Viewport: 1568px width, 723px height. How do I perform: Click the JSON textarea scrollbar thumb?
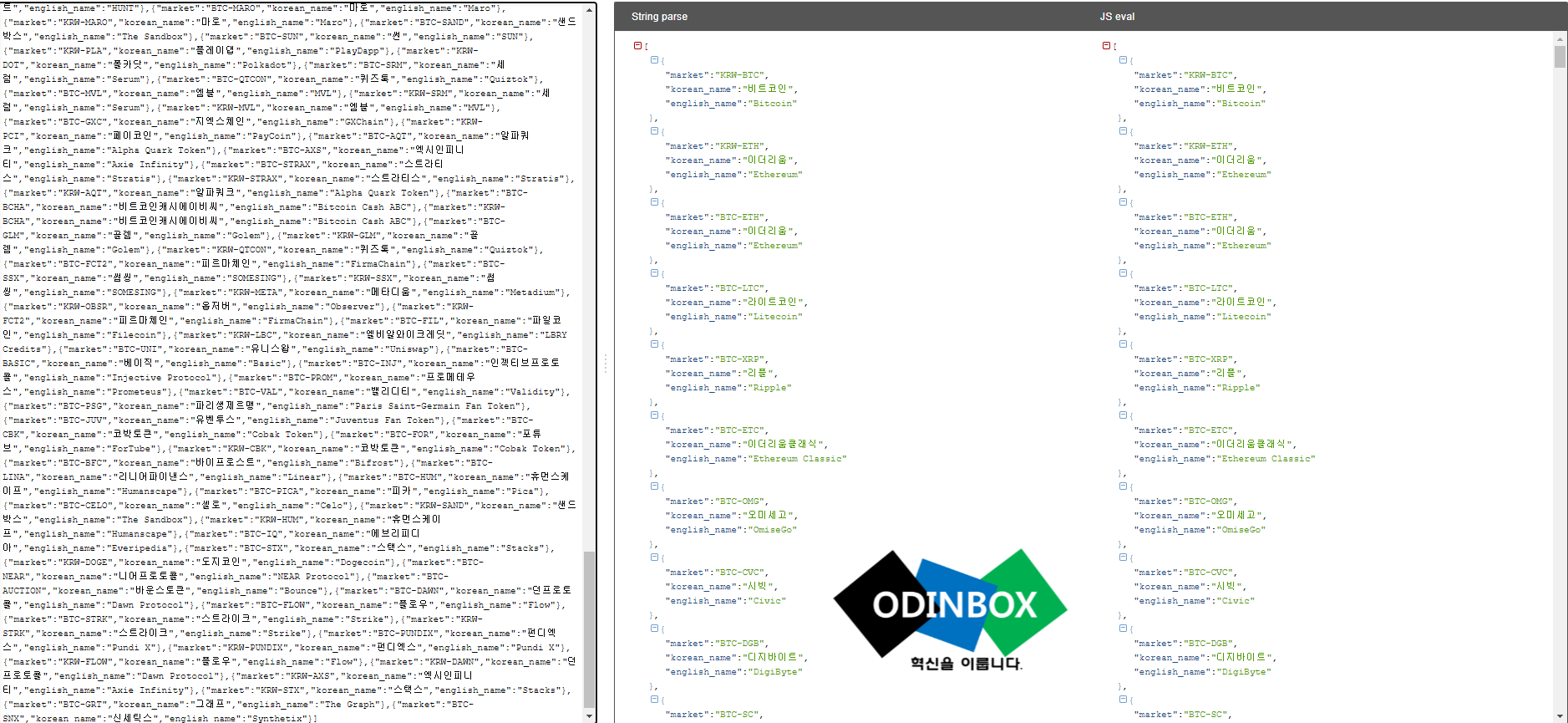[590, 629]
